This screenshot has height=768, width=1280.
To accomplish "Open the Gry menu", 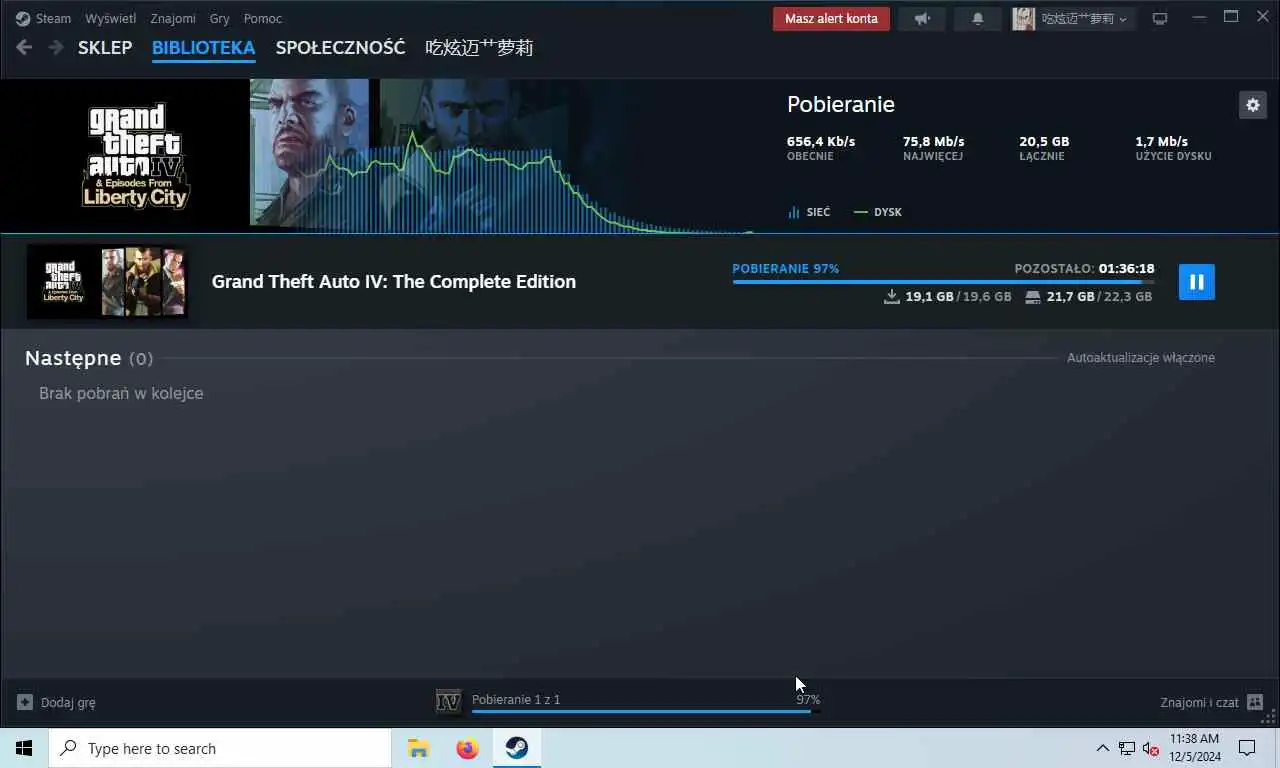I will pyautogui.click(x=219, y=18).
